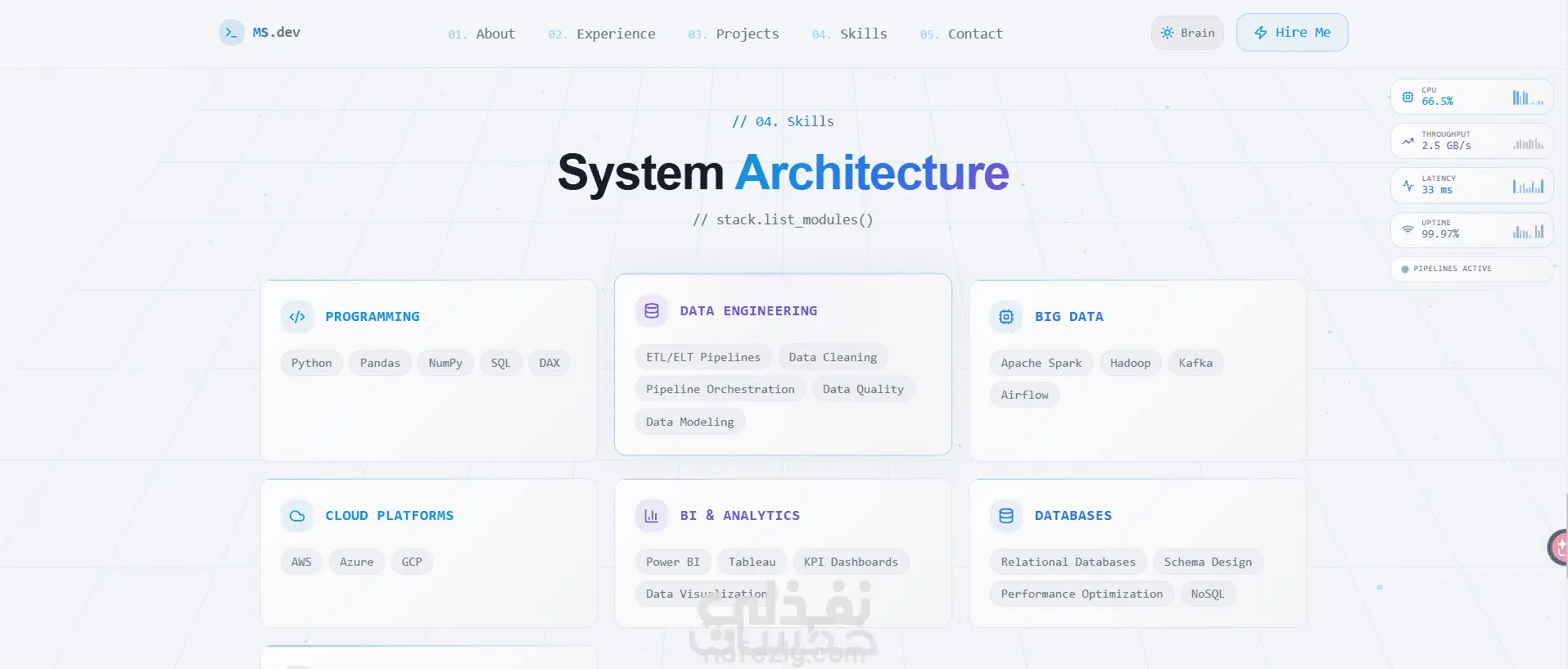Screen dimensions: 1568x669
Task: Click the Pipelines Active status indicator
Action: (x=1471, y=269)
